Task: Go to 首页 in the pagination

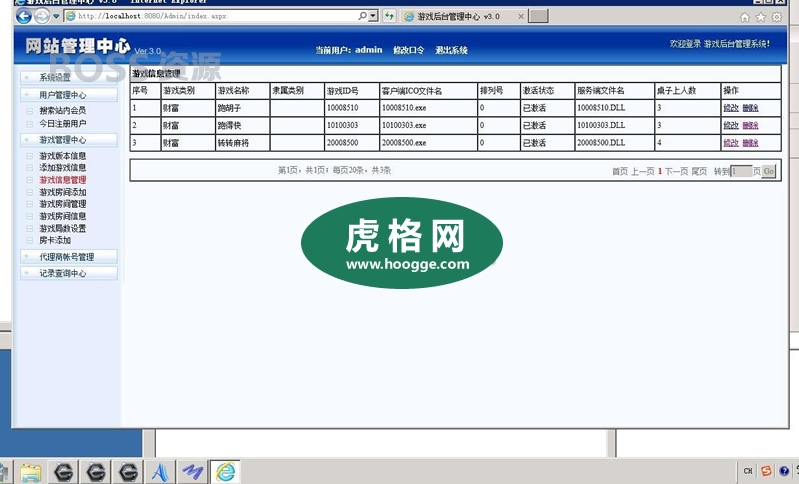Action: [620, 171]
